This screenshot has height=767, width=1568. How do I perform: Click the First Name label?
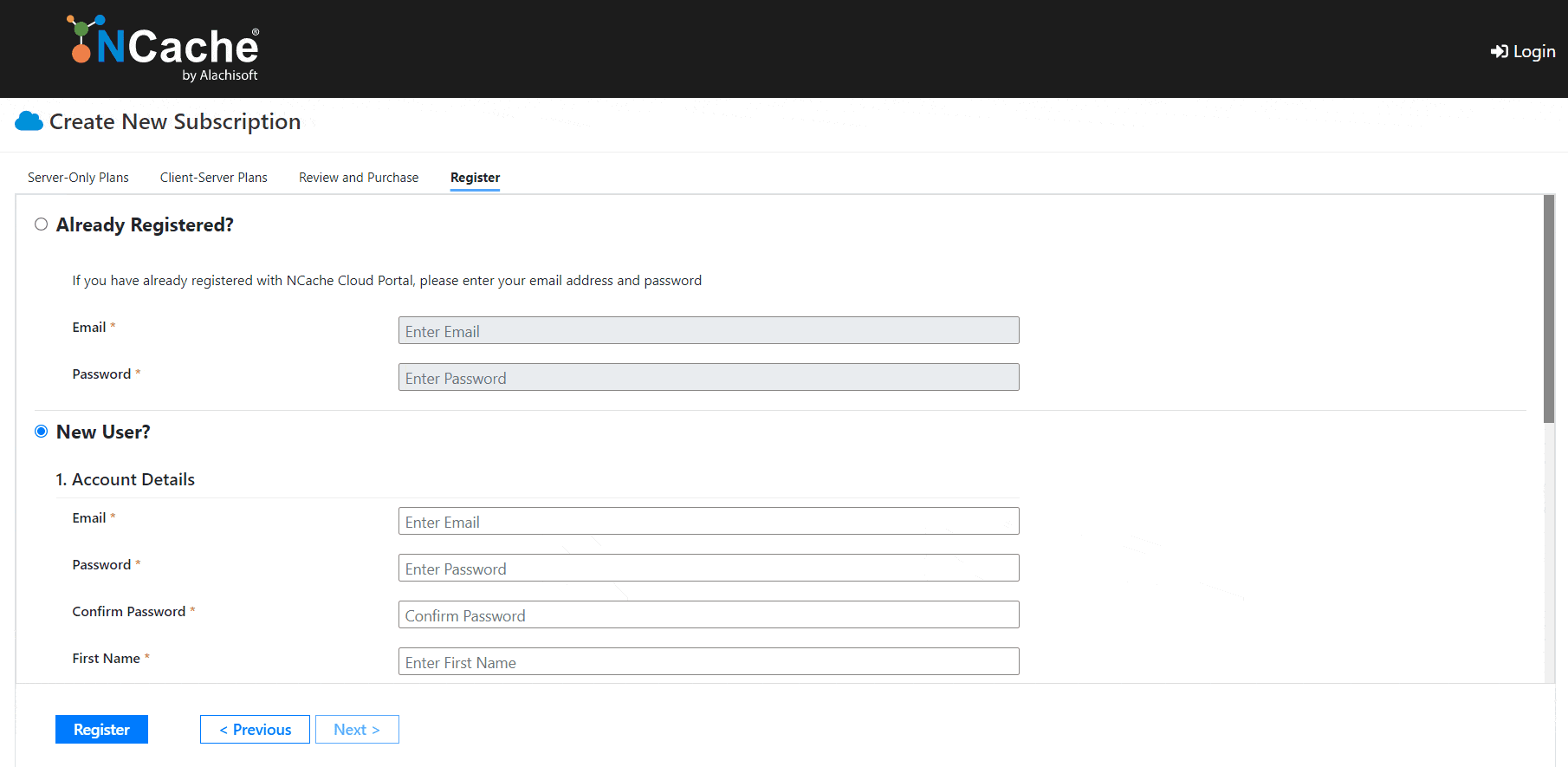106,659
